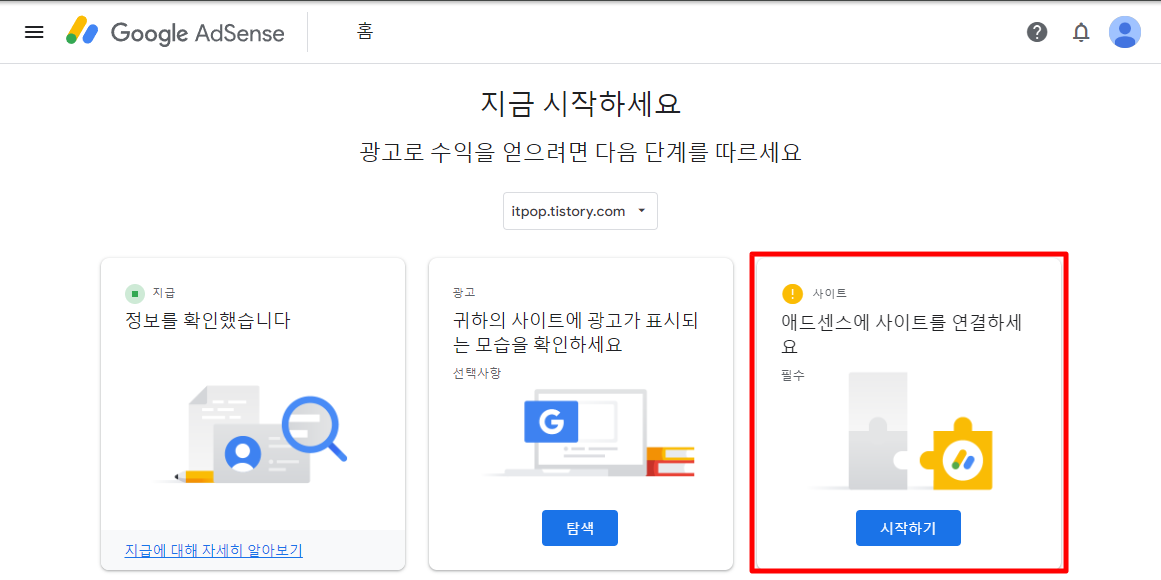
Task: Click the 지금 시작하세요 heading
Action: coord(580,104)
